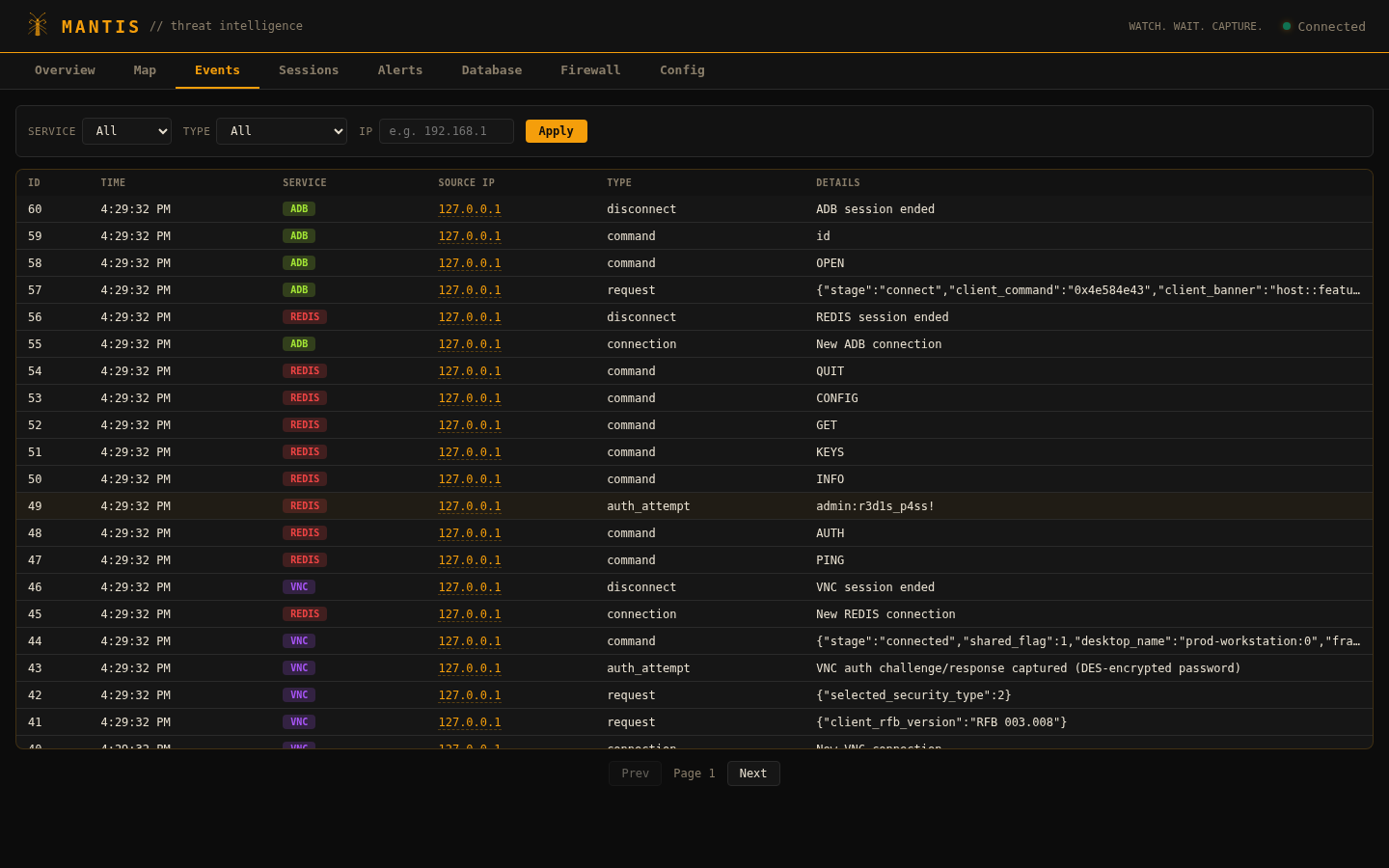Click source IP link for event 57
Viewport: 1389px width, 868px height.
[x=470, y=290]
